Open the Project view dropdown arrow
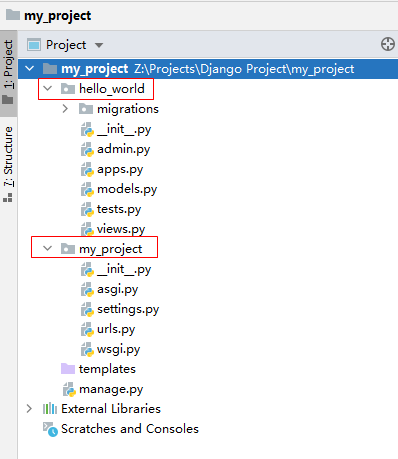Screen dimensions: 398x459 pos(99,45)
